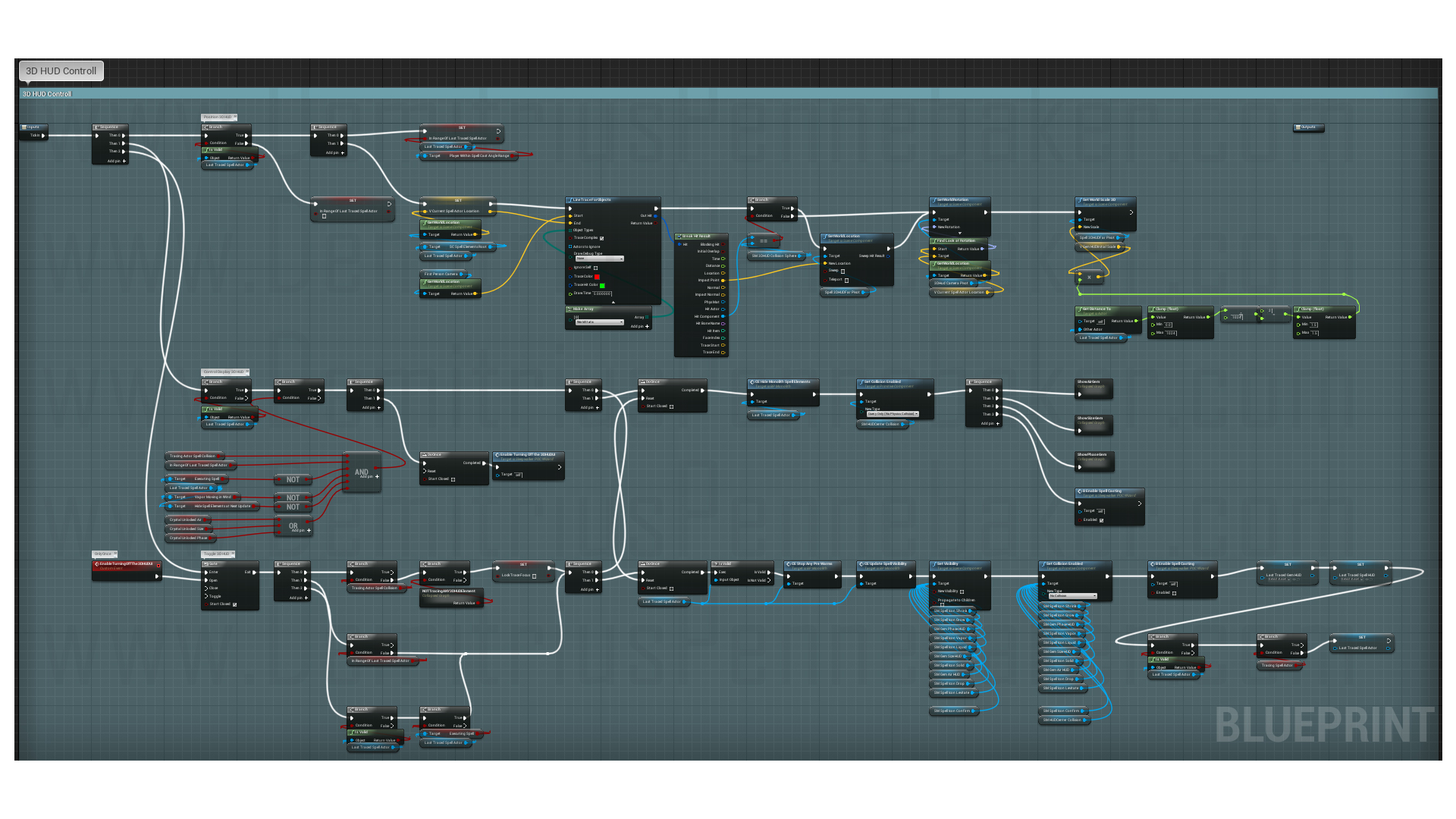Open the No Collision type dropdown

pos(1072,596)
